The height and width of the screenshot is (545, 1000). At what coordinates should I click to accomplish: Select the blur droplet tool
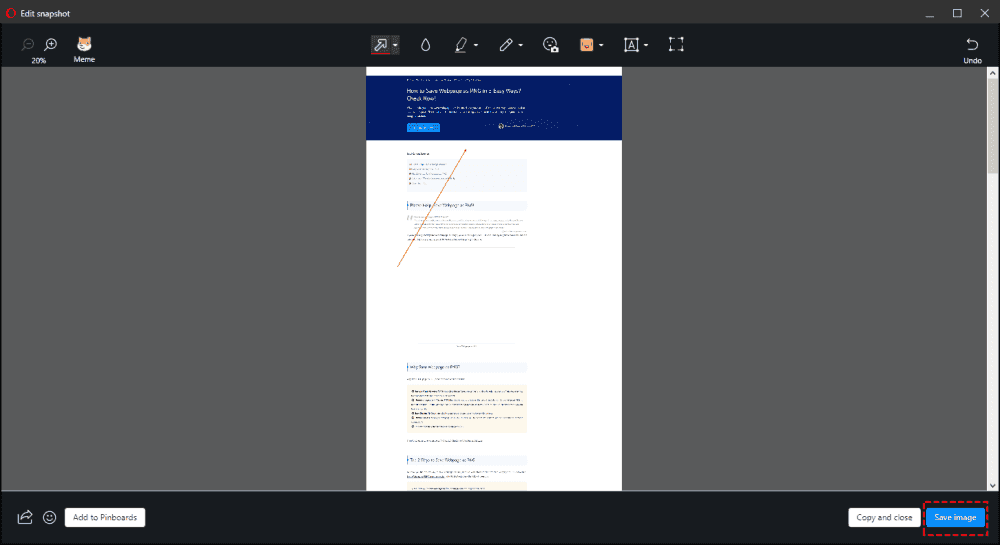pos(425,45)
